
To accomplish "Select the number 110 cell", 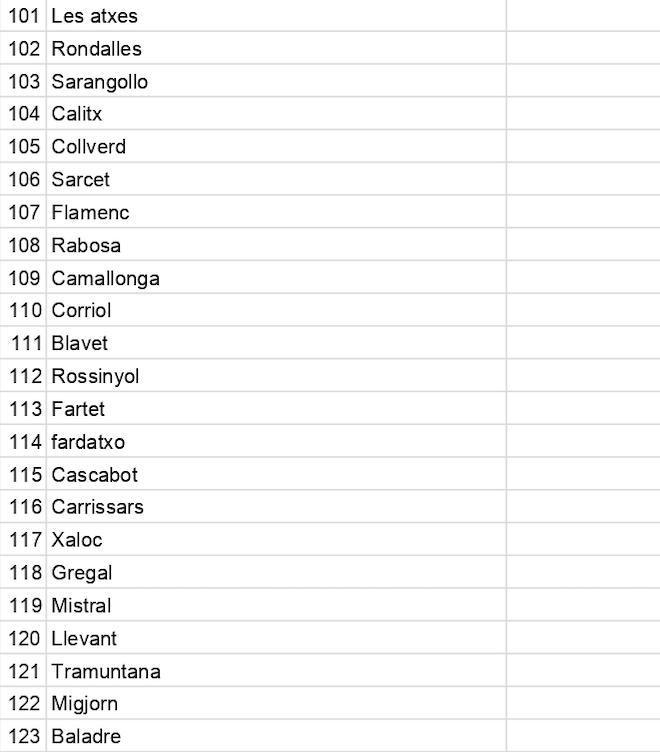I will (23, 310).
